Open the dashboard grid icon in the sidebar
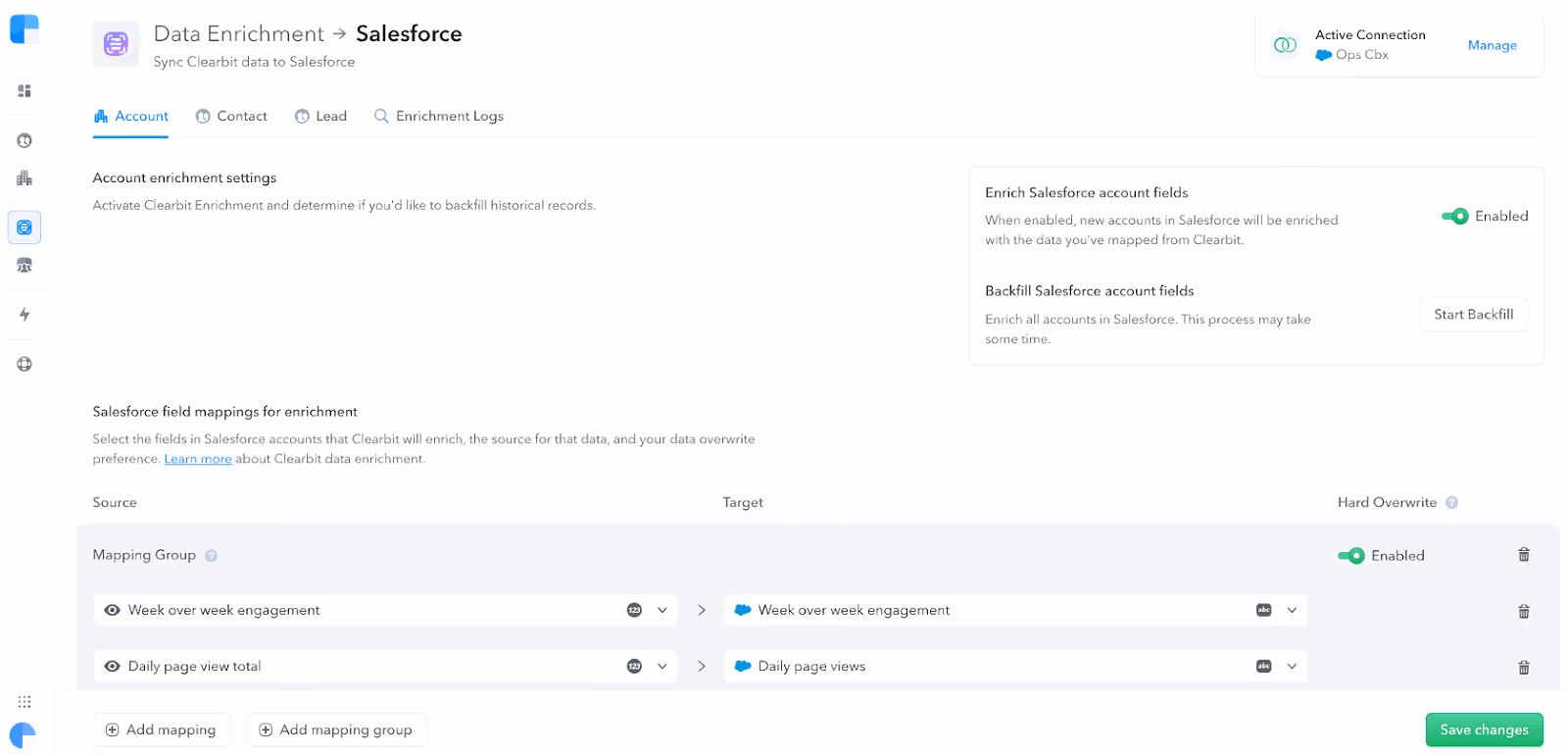 [24, 91]
